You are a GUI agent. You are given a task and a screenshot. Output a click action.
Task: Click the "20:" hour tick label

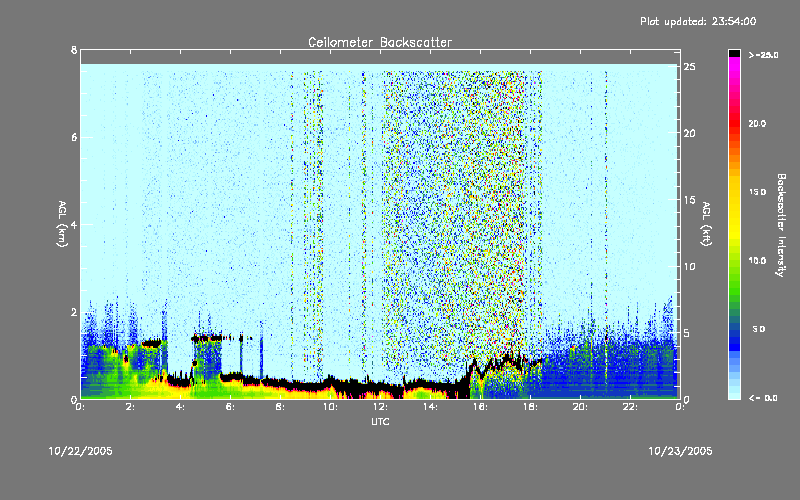coord(580,407)
